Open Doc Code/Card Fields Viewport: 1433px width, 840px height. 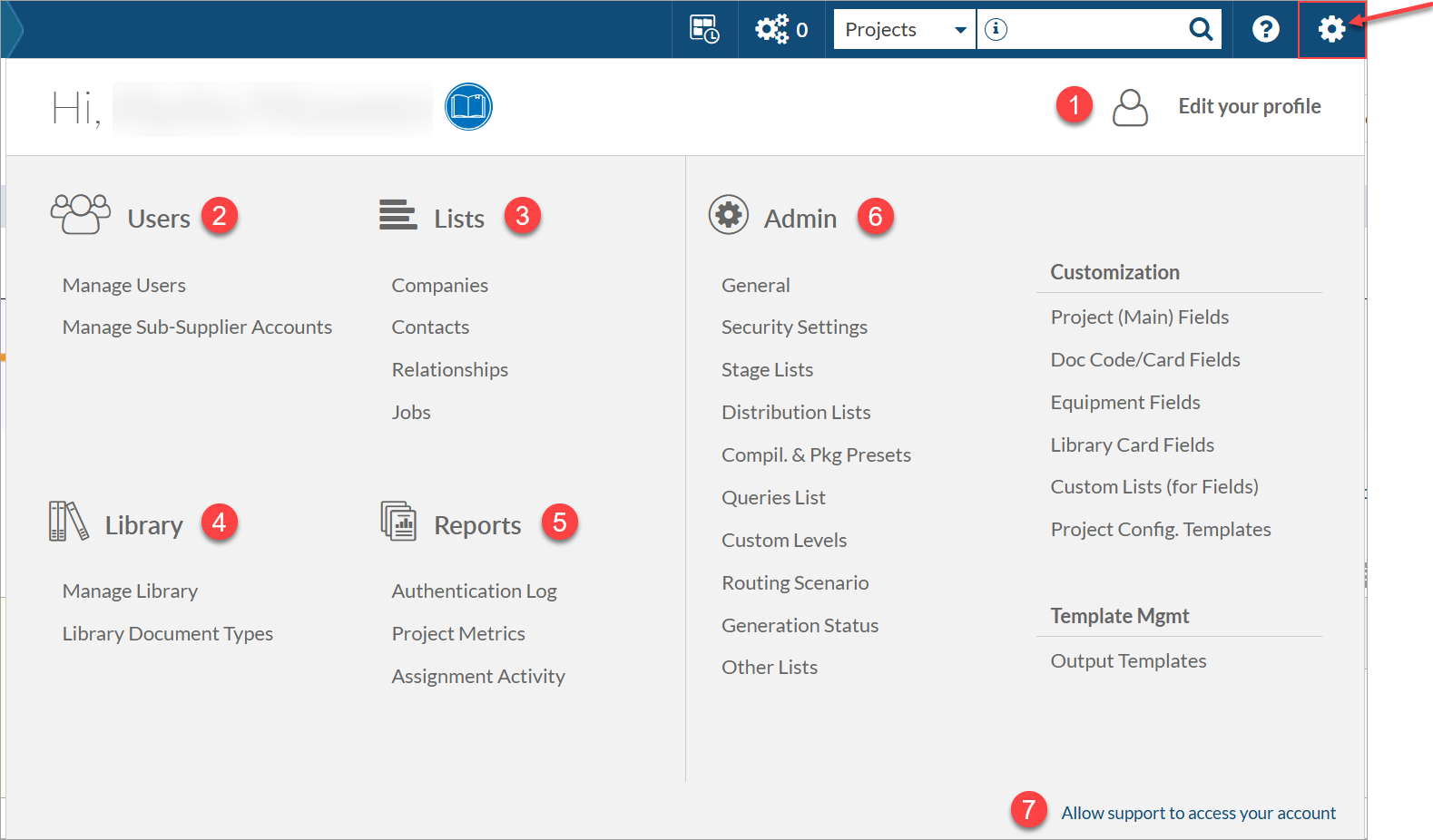coord(1145,360)
